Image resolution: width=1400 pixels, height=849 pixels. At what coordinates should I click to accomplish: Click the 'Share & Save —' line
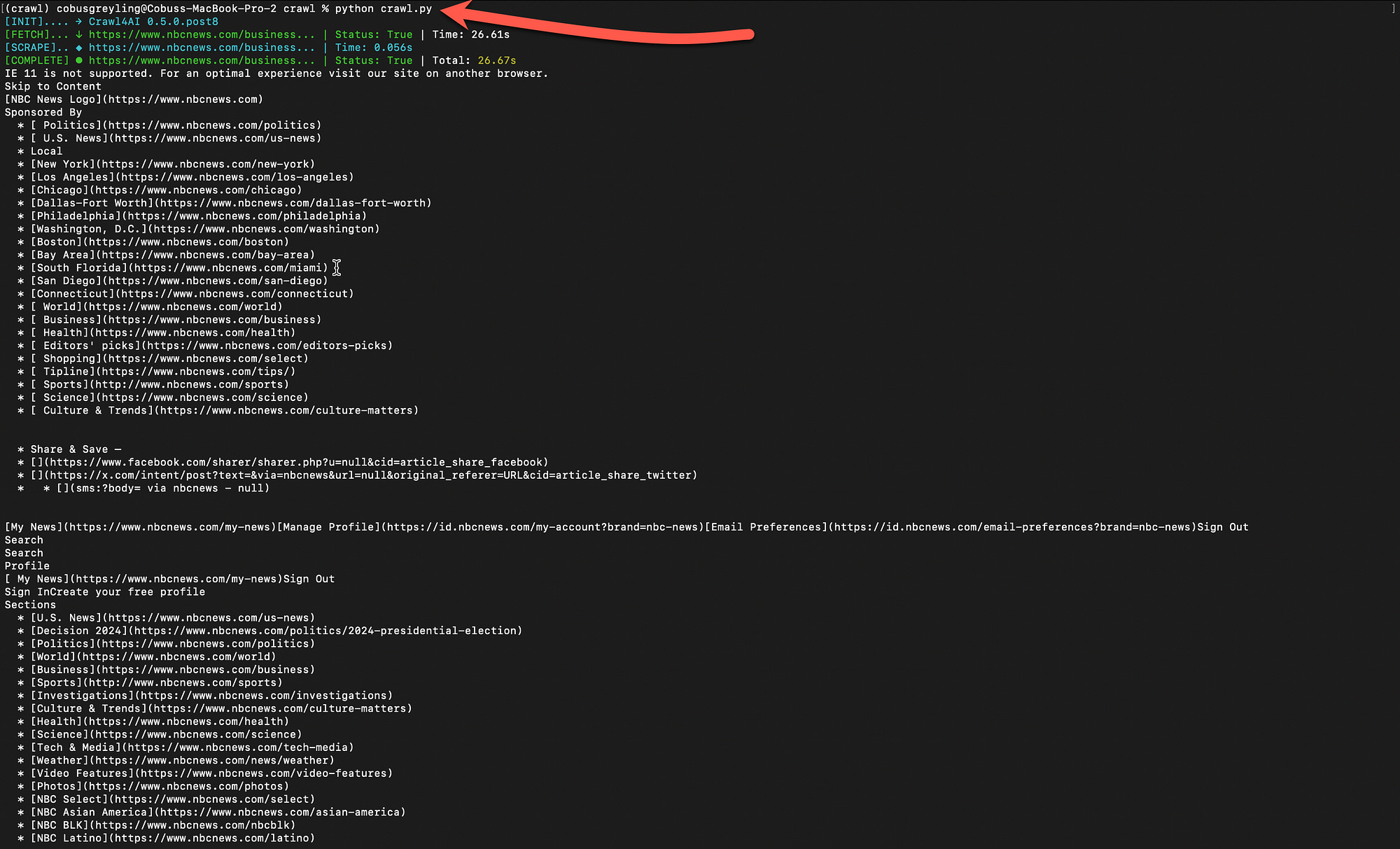coord(76,449)
